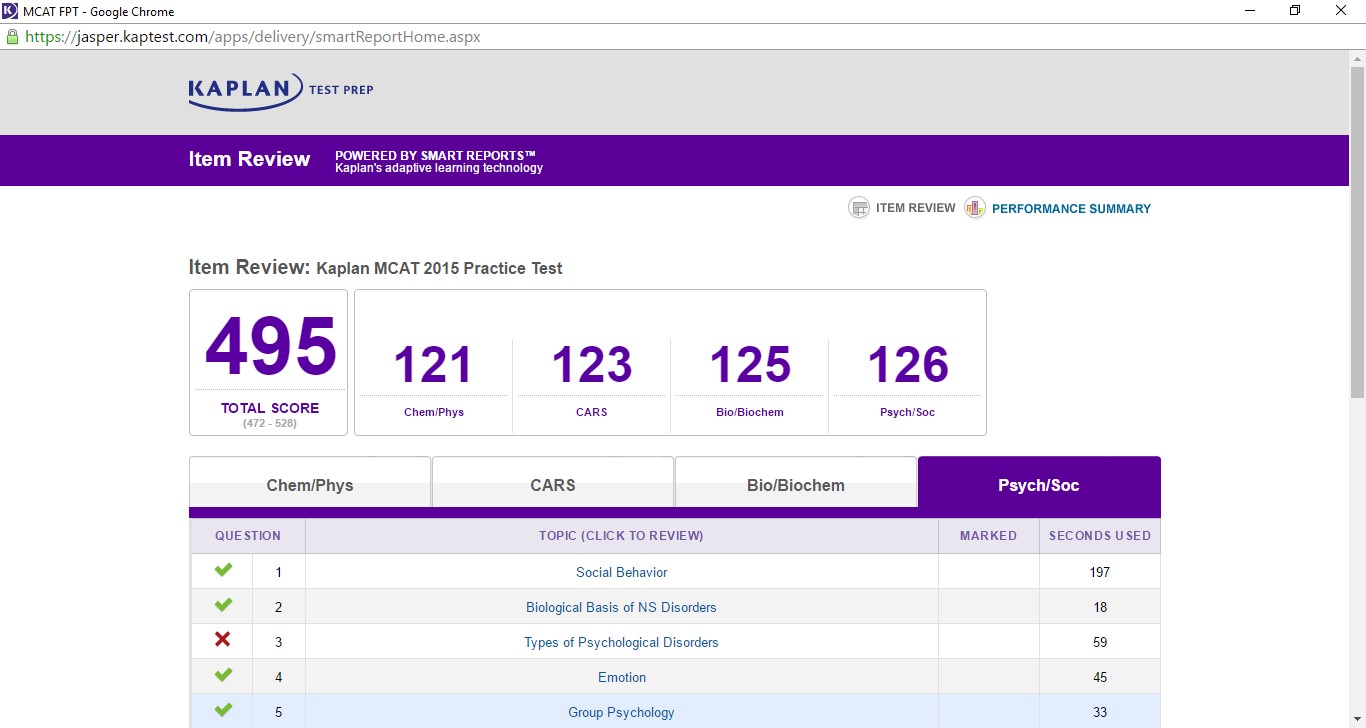Open the Item Review link

(916, 208)
